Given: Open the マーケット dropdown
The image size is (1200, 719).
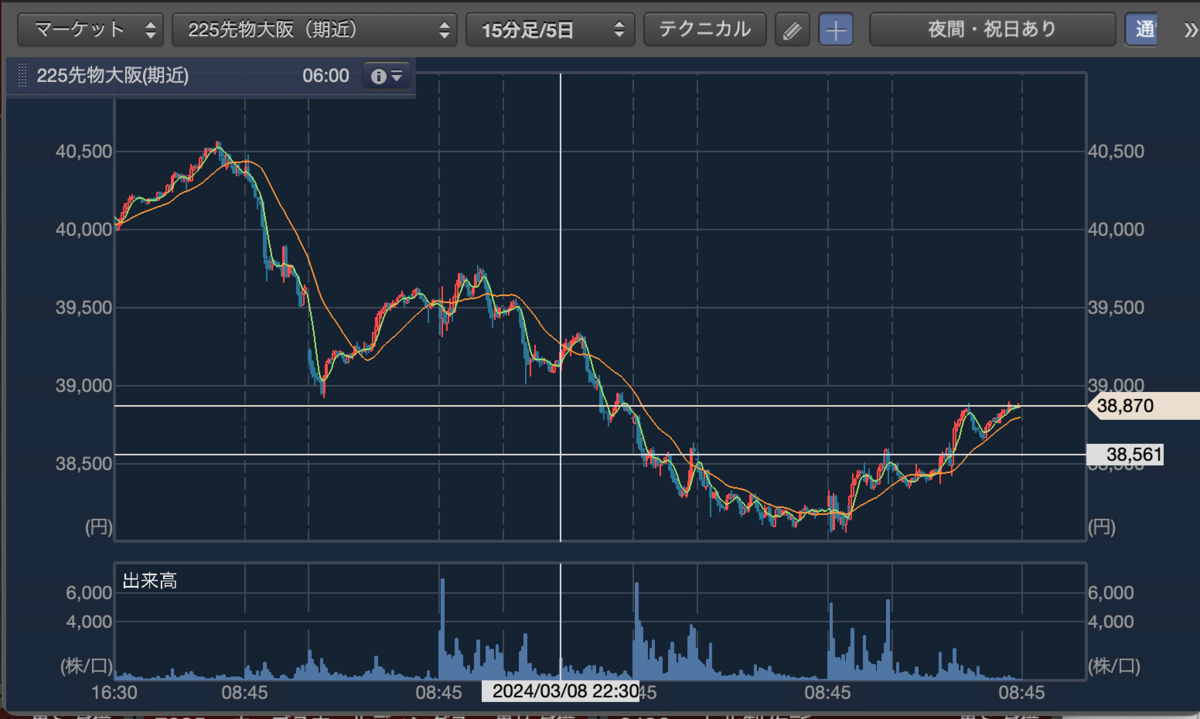Looking at the screenshot, I should pos(92,29).
